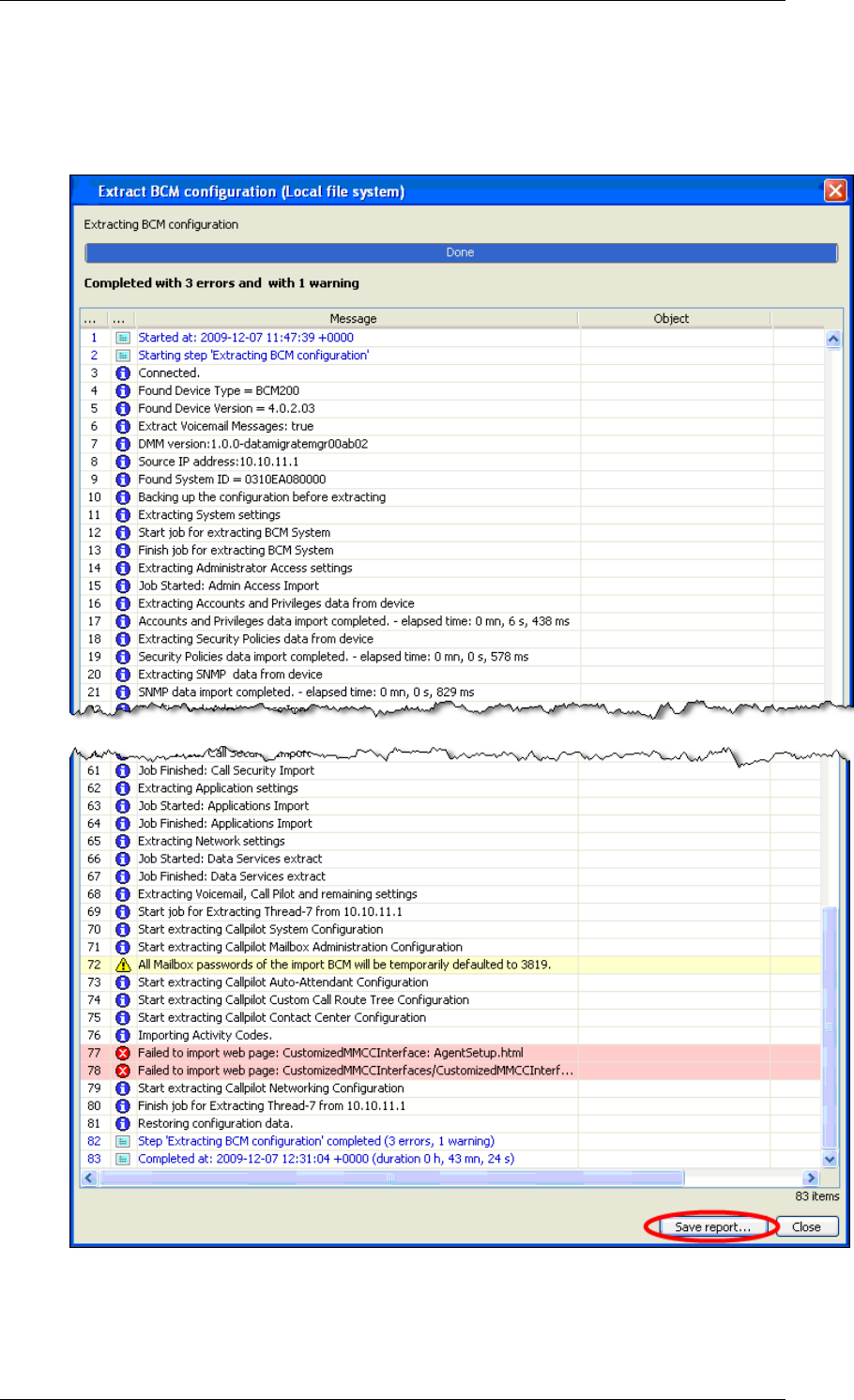Click info icon for Extracting Administrator Access settings
The image size is (854, 1400).
click(122, 569)
